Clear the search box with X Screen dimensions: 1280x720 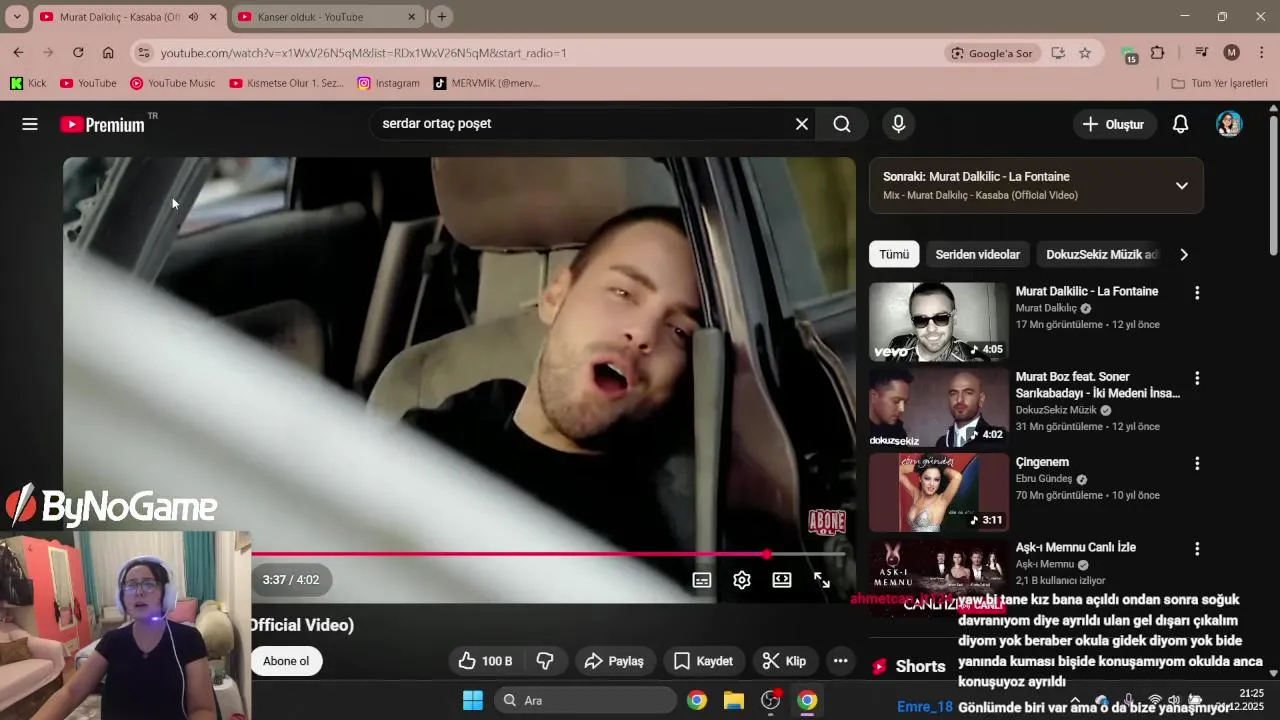tap(801, 124)
